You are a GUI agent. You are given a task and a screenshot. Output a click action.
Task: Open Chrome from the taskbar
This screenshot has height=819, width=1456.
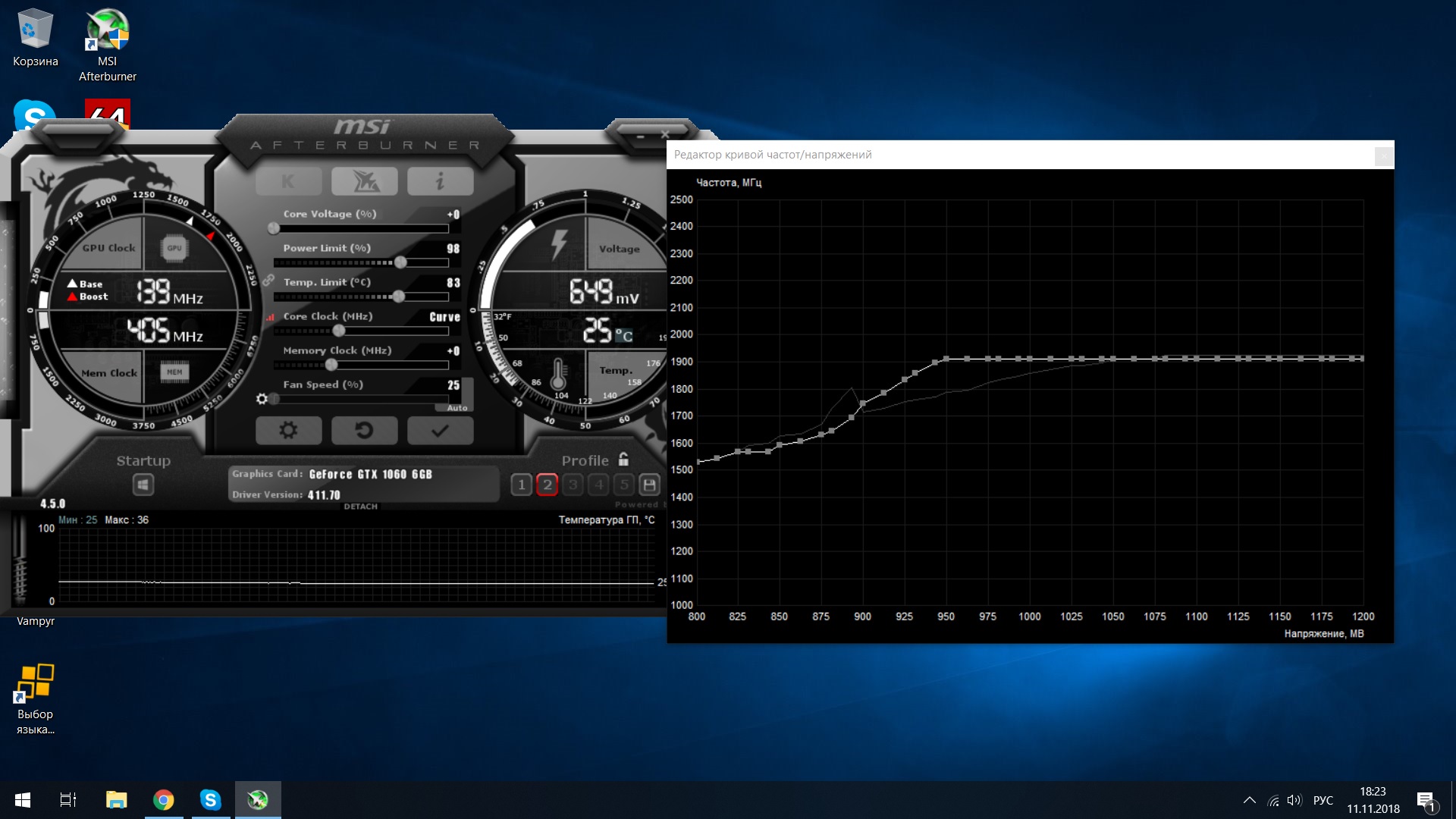tap(163, 800)
